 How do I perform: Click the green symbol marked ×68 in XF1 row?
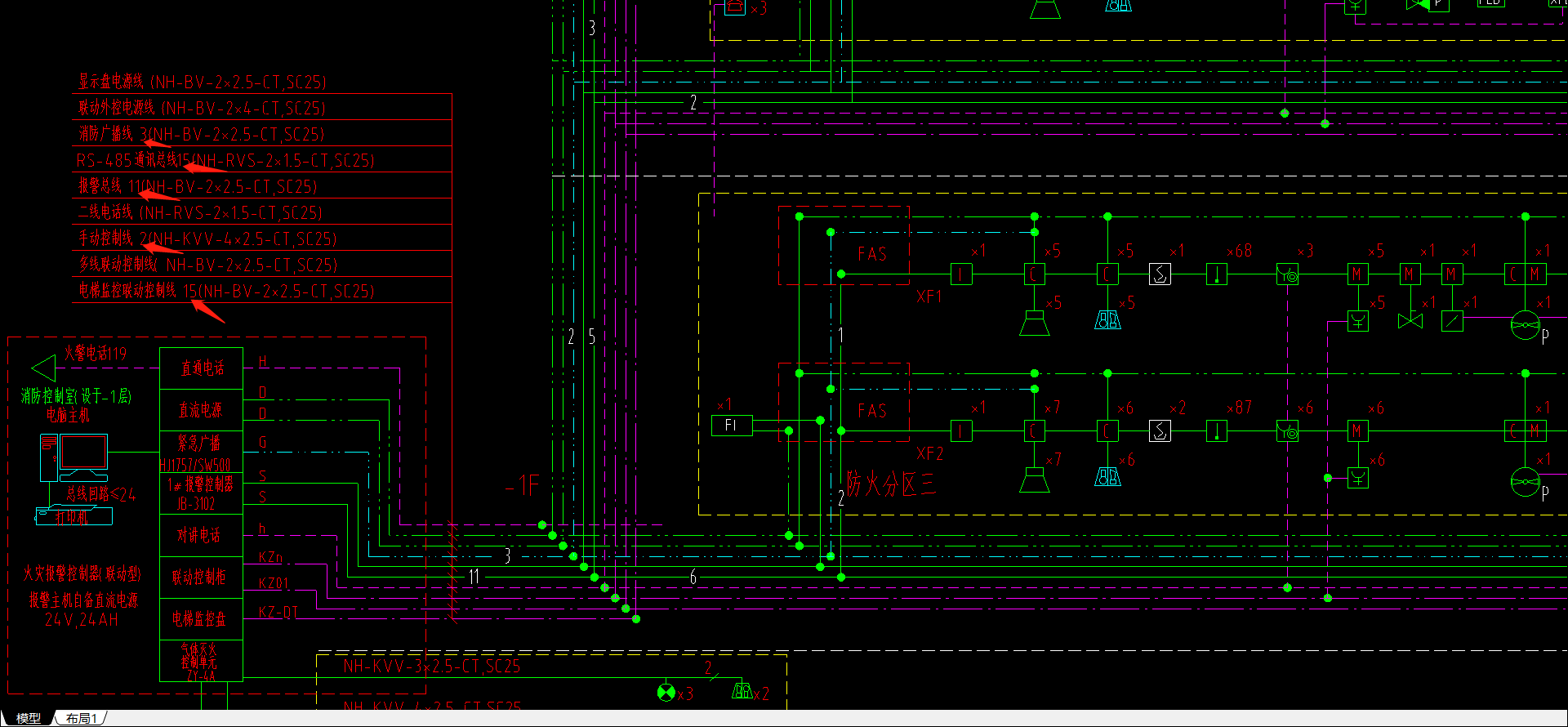pyautogui.click(x=1217, y=274)
